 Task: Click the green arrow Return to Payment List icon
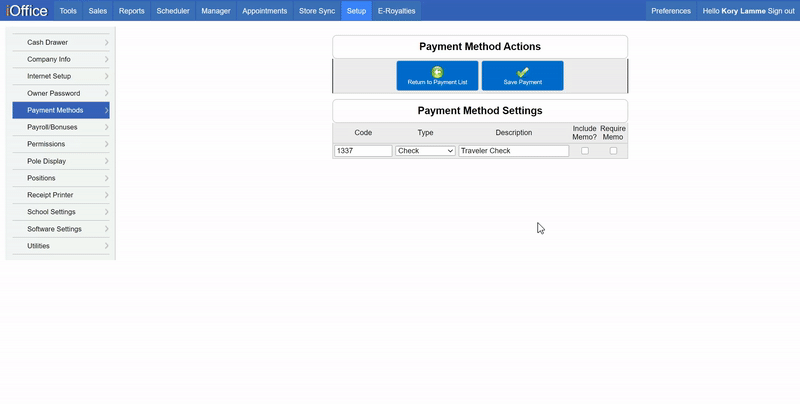[x=437, y=72]
